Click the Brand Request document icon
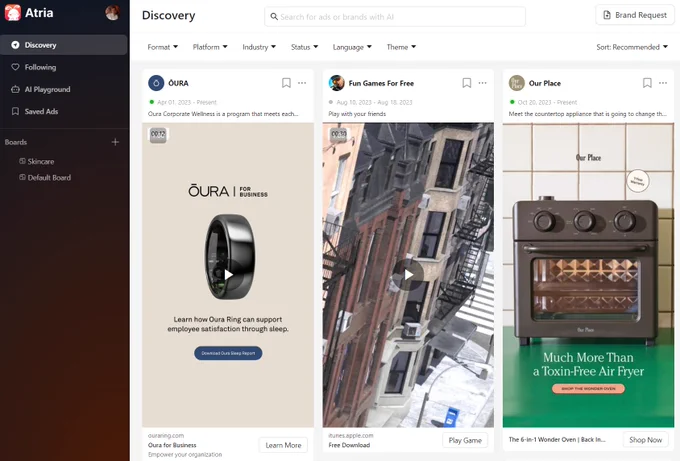This screenshot has width=680, height=461. coord(607,15)
